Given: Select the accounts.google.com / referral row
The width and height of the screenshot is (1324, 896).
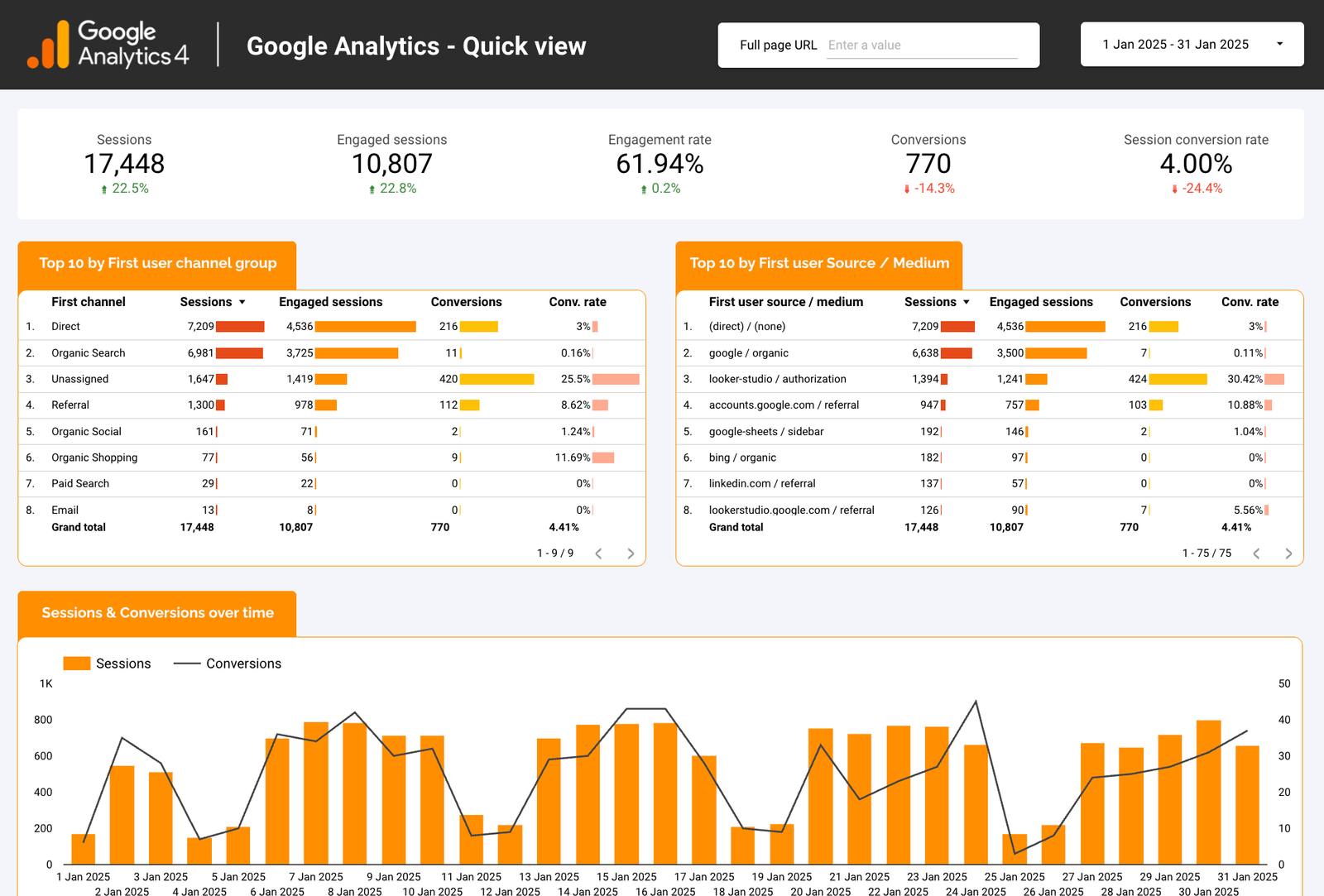Looking at the screenshot, I should pos(990,405).
